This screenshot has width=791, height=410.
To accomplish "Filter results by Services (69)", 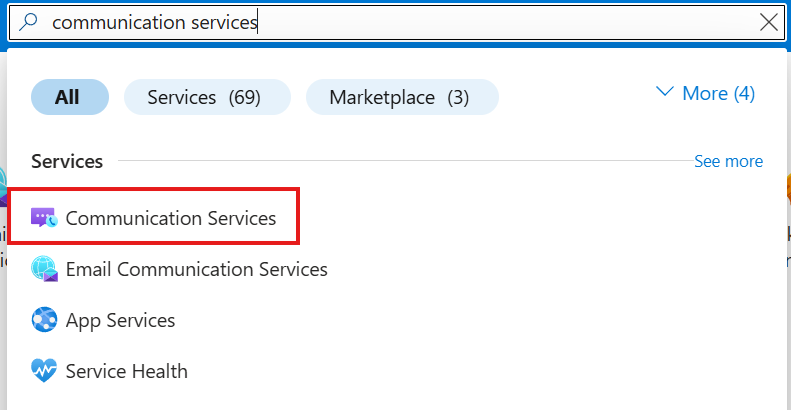I will (206, 97).
